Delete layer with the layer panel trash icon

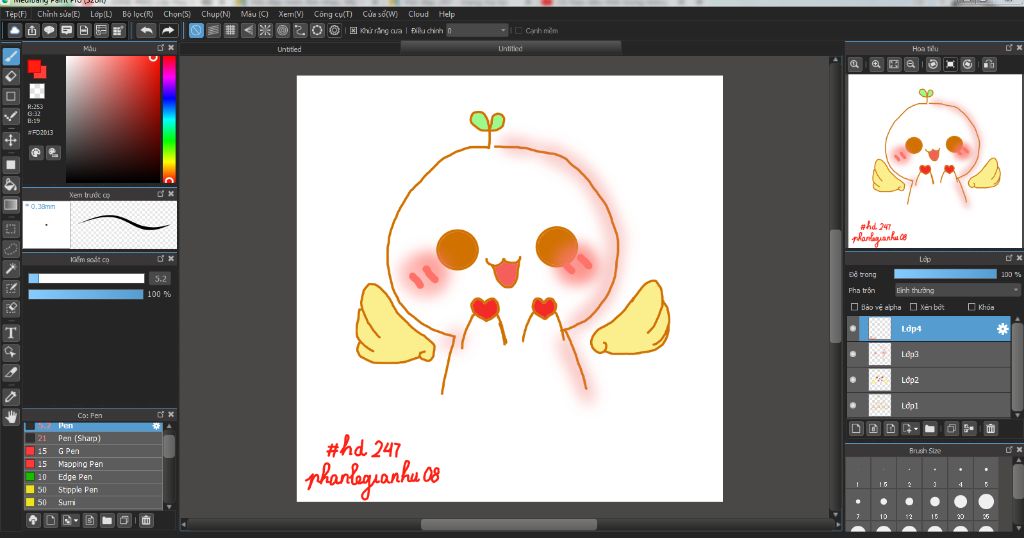pos(991,428)
